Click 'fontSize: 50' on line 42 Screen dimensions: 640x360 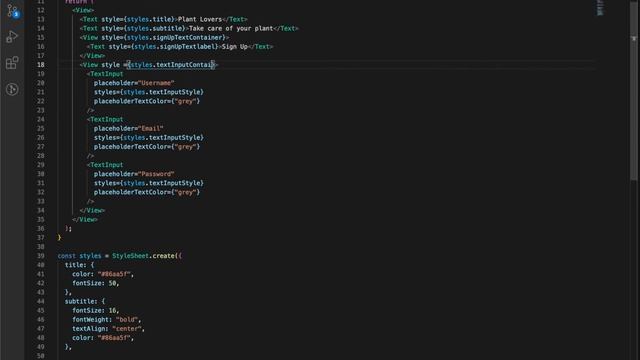pyautogui.click(x=94, y=283)
